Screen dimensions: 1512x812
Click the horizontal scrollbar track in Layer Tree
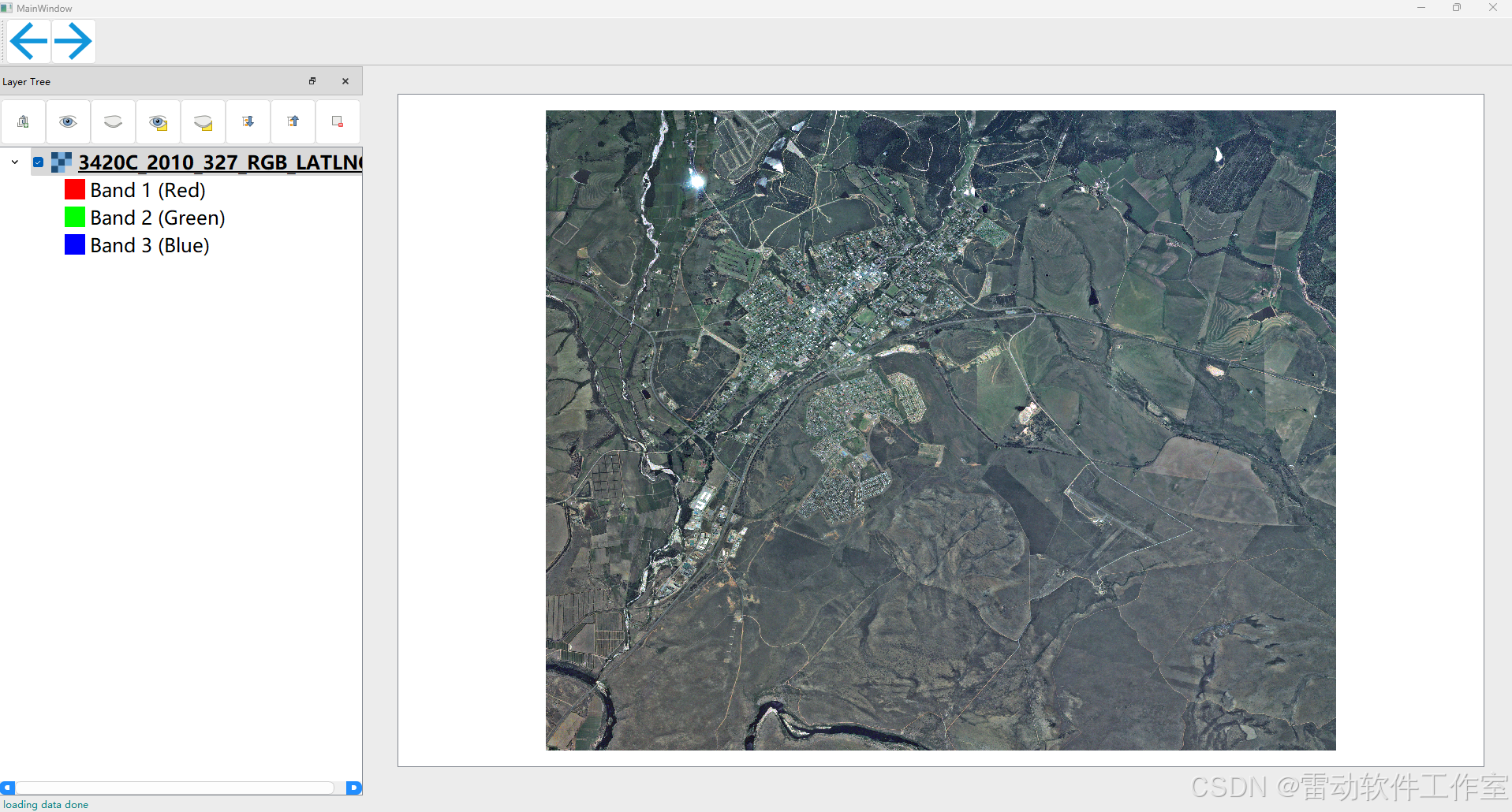pyautogui.click(x=175, y=788)
